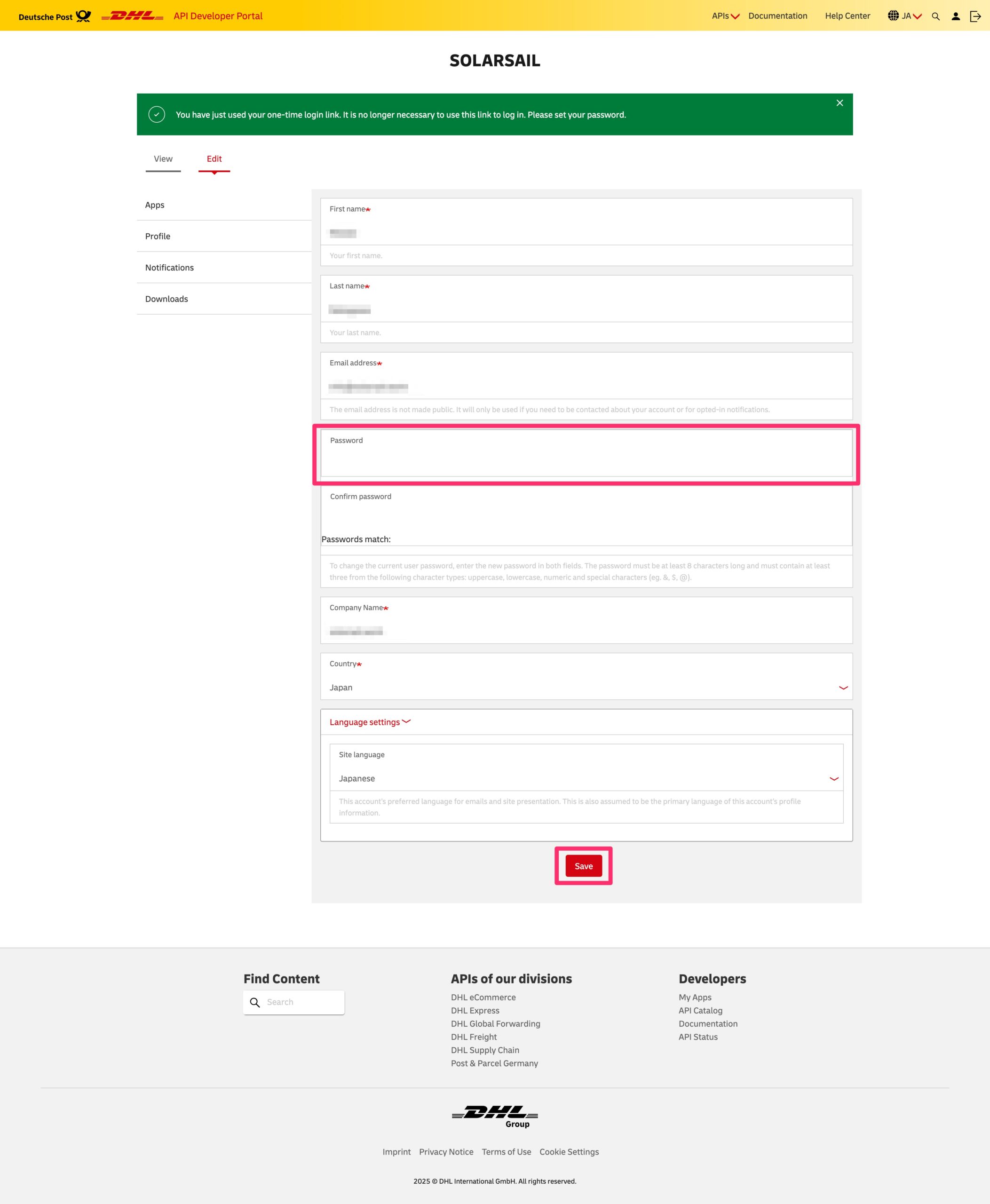Click the Deutsche Post logo
This screenshot has width=990, height=1204.
55,16
